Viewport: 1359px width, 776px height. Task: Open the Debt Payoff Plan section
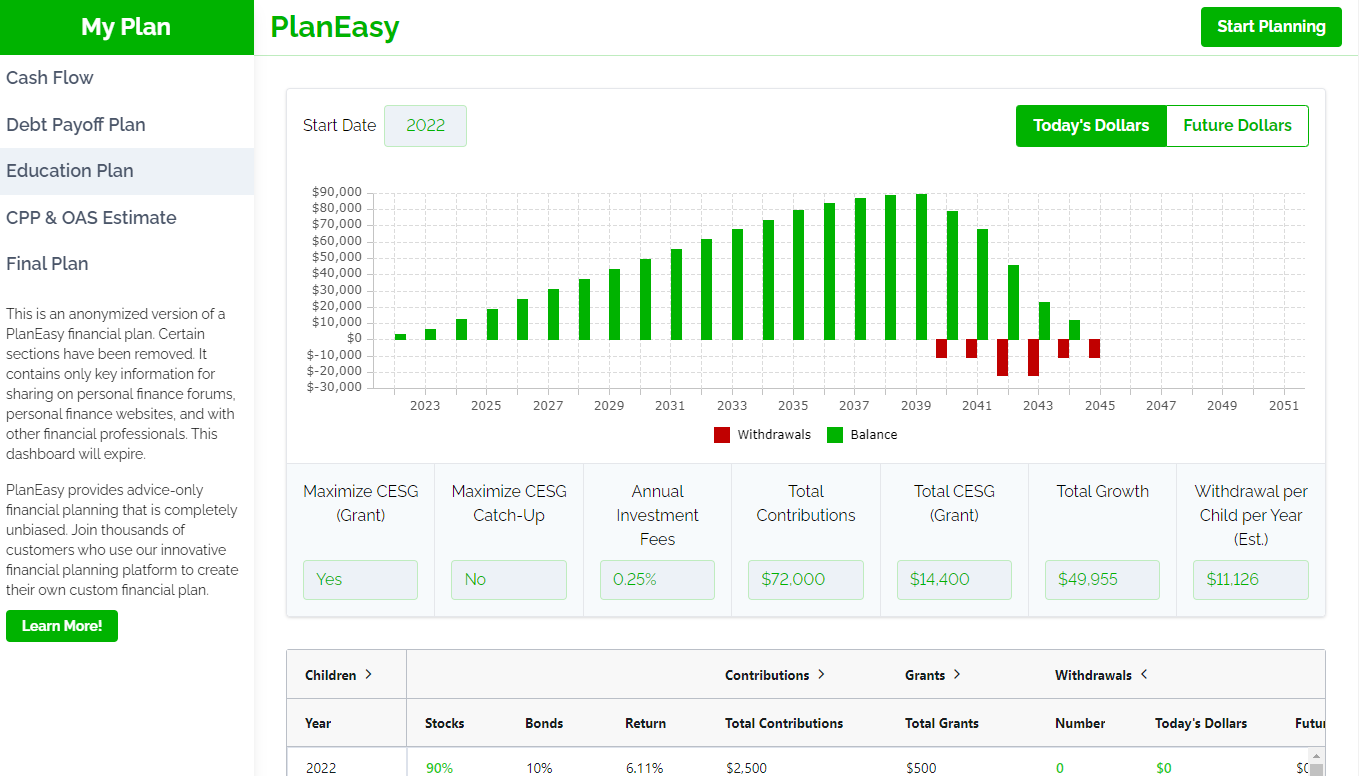coord(127,125)
